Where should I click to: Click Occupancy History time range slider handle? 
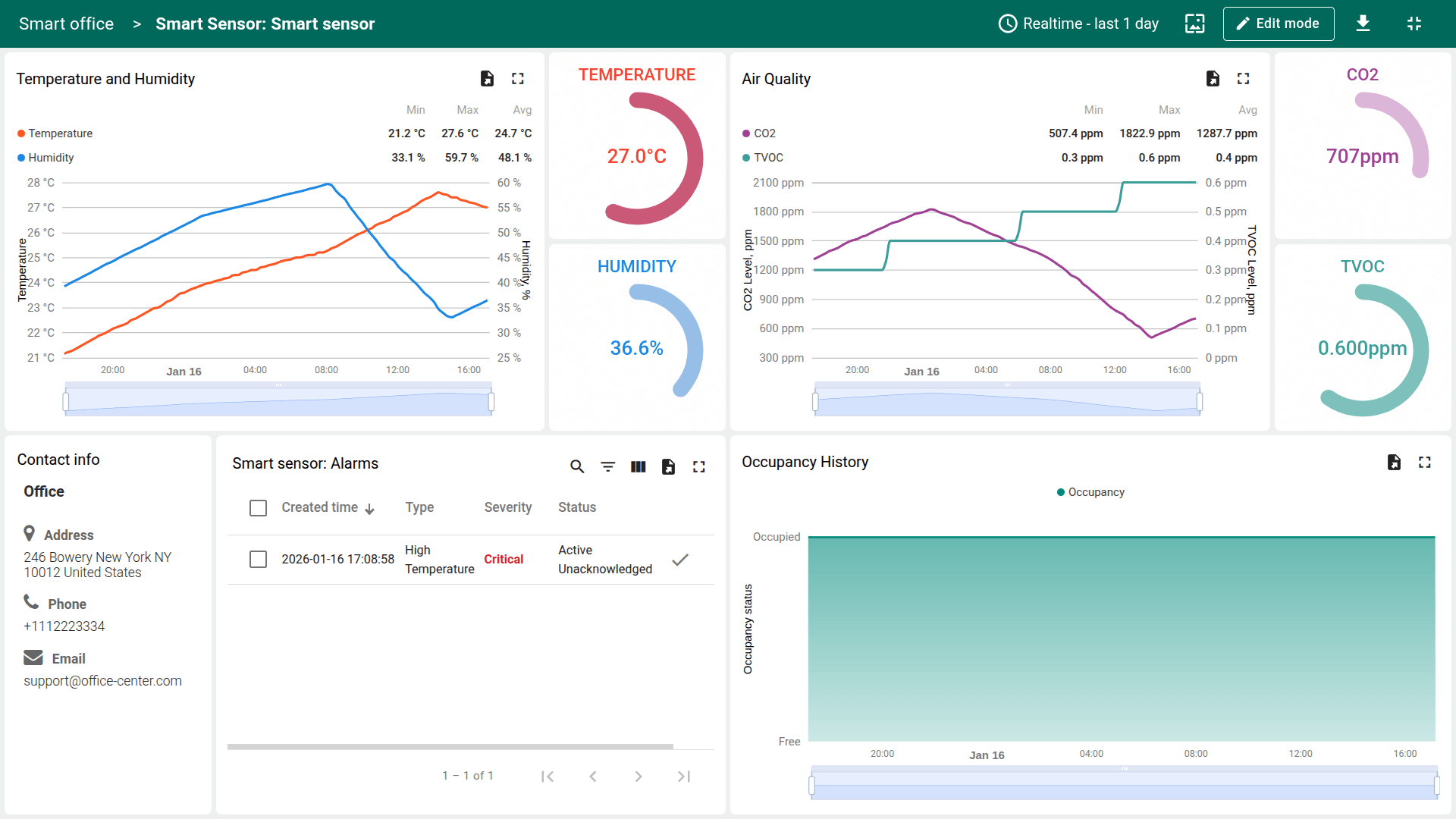tap(812, 785)
